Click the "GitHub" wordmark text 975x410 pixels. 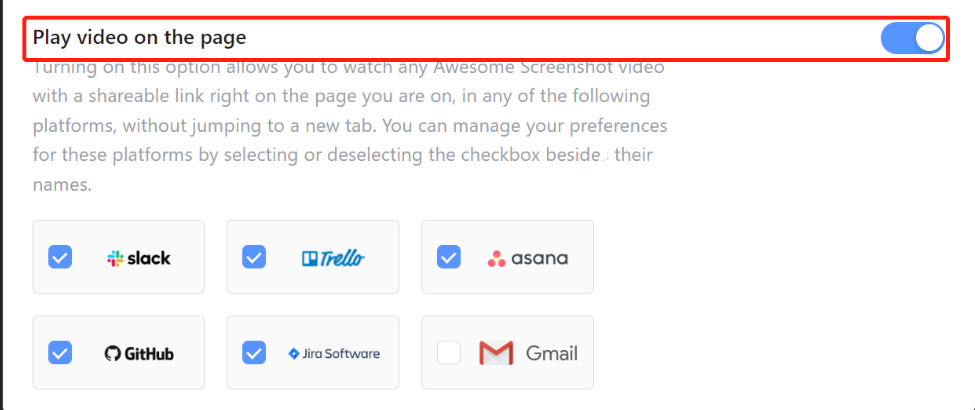[149, 354]
